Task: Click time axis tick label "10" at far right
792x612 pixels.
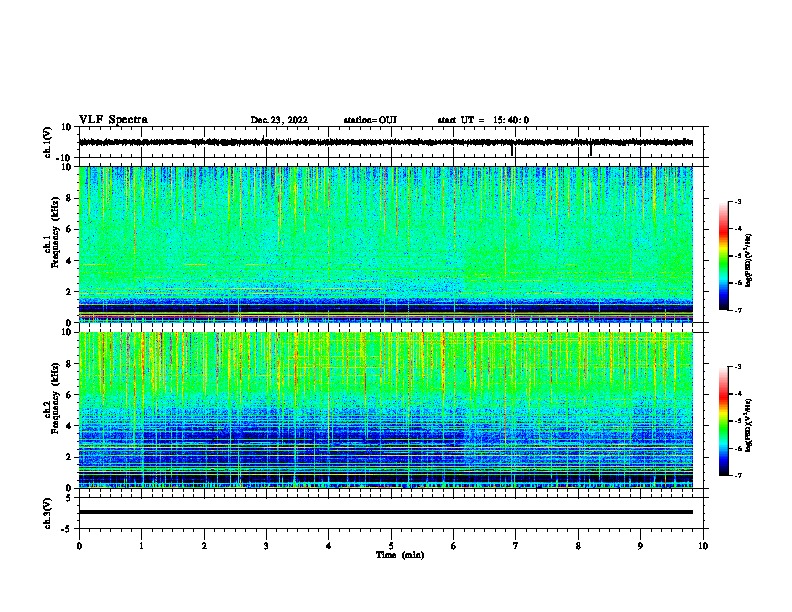Action: 703,546
